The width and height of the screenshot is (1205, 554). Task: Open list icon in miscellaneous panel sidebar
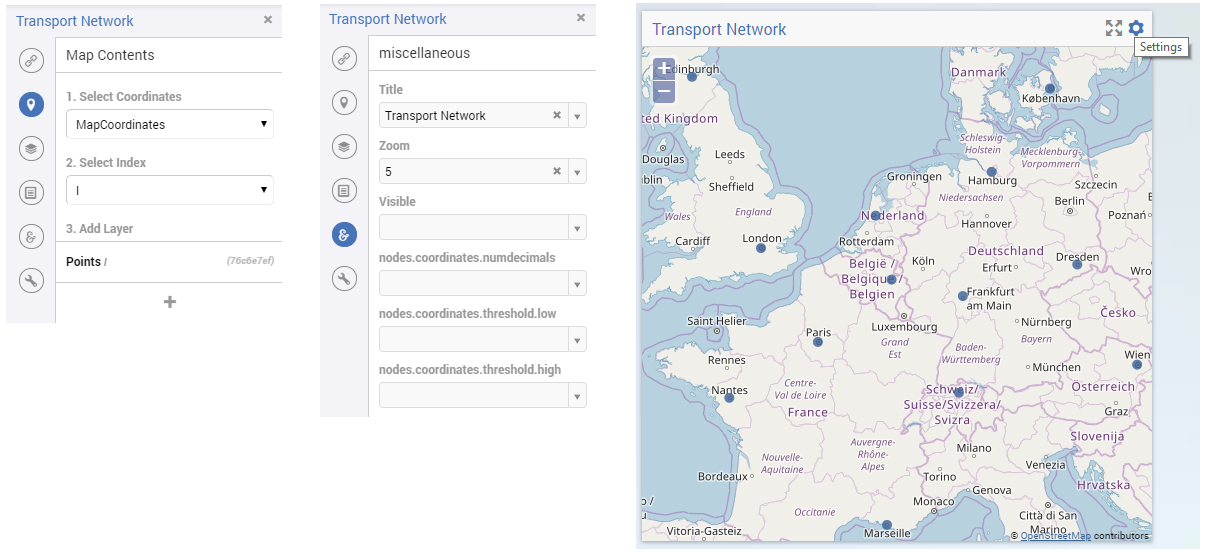tap(344, 190)
